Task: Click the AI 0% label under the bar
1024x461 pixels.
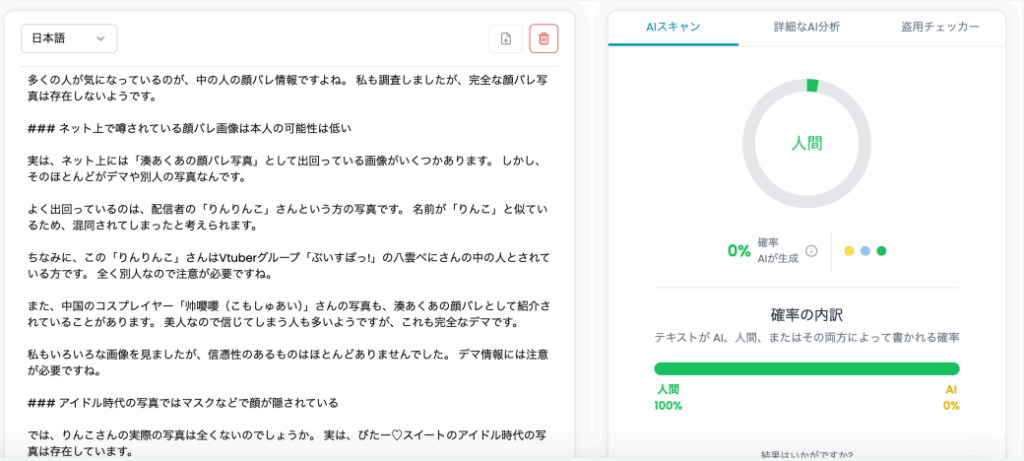Action: pyautogui.click(x=951, y=397)
